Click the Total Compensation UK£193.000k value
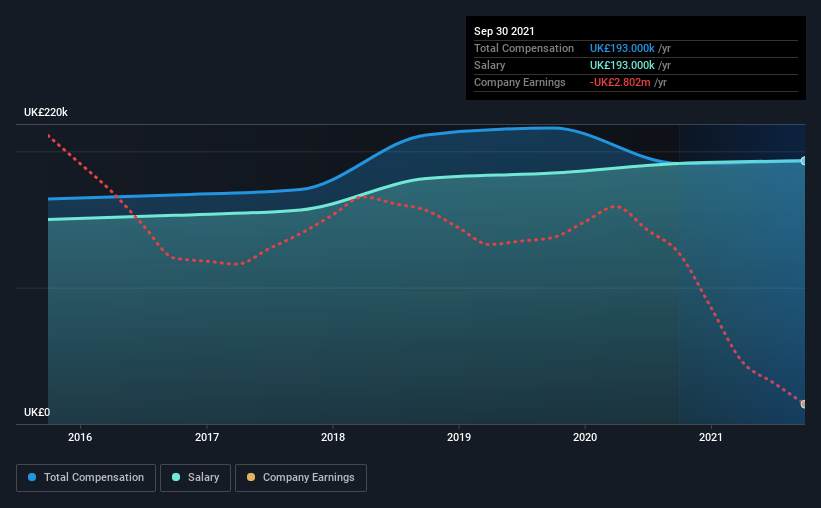821x508 pixels. pyautogui.click(x=622, y=48)
